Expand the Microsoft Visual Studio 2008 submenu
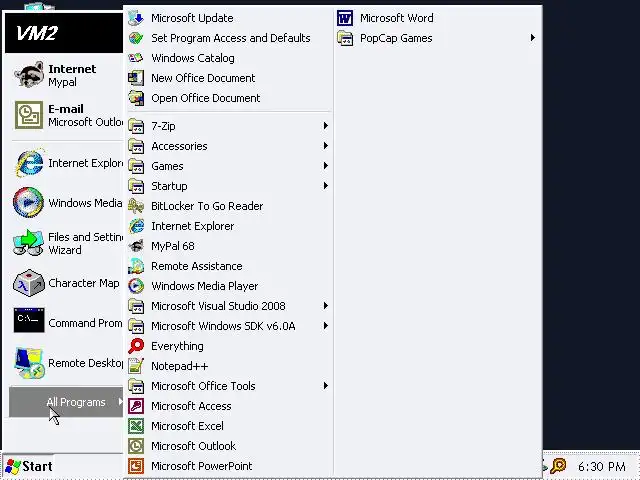This screenshot has width=640, height=480. pyautogui.click(x=229, y=306)
